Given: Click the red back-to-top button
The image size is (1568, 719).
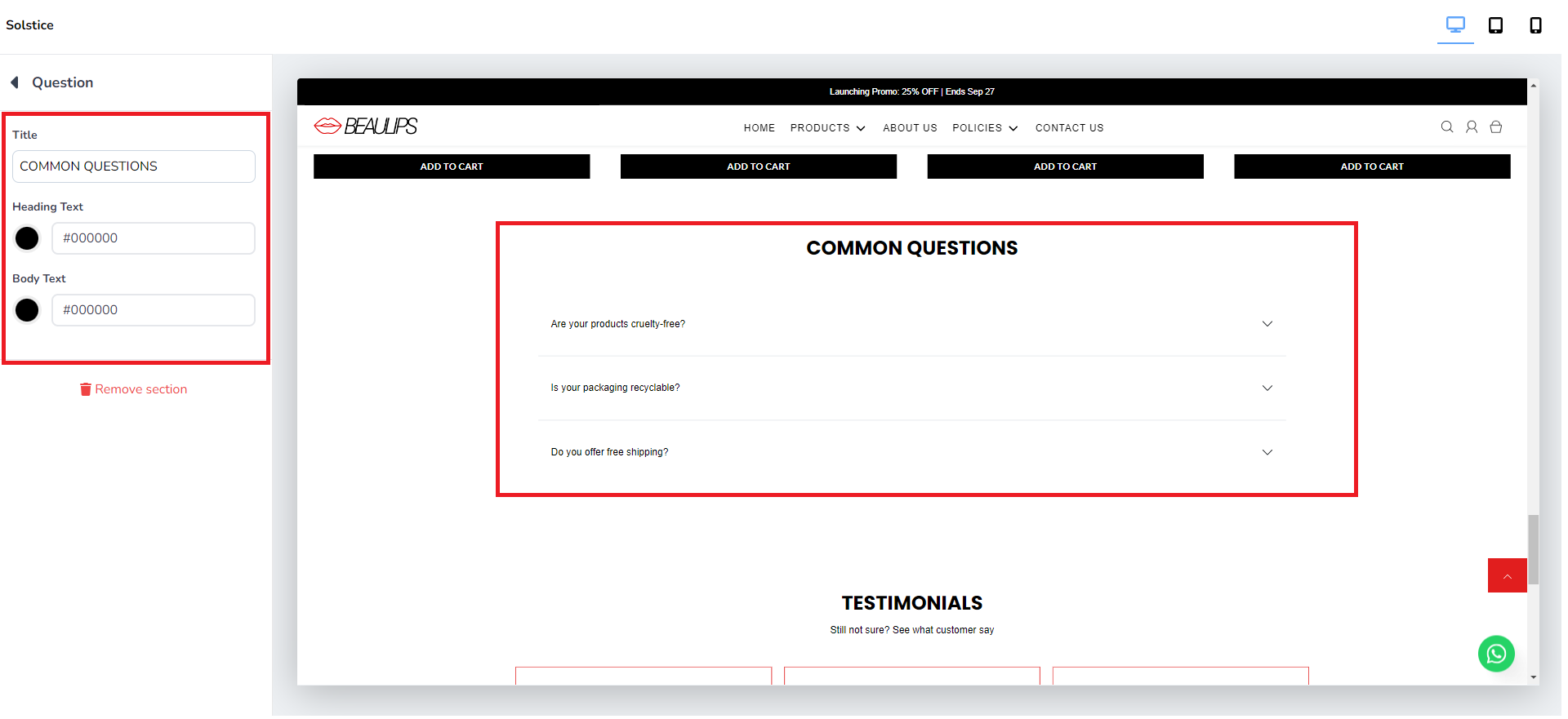Looking at the screenshot, I should (1508, 575).
